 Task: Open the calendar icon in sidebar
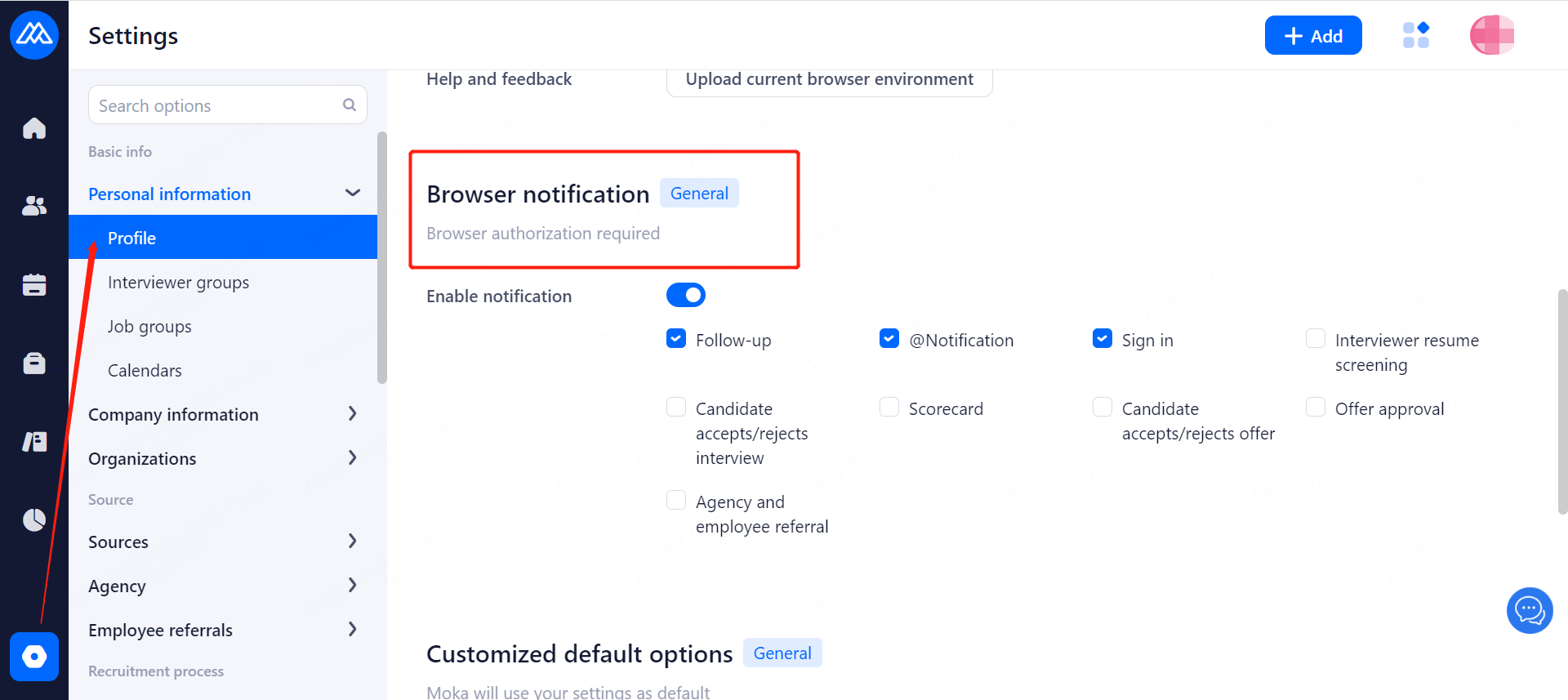(x=34, y=284)
